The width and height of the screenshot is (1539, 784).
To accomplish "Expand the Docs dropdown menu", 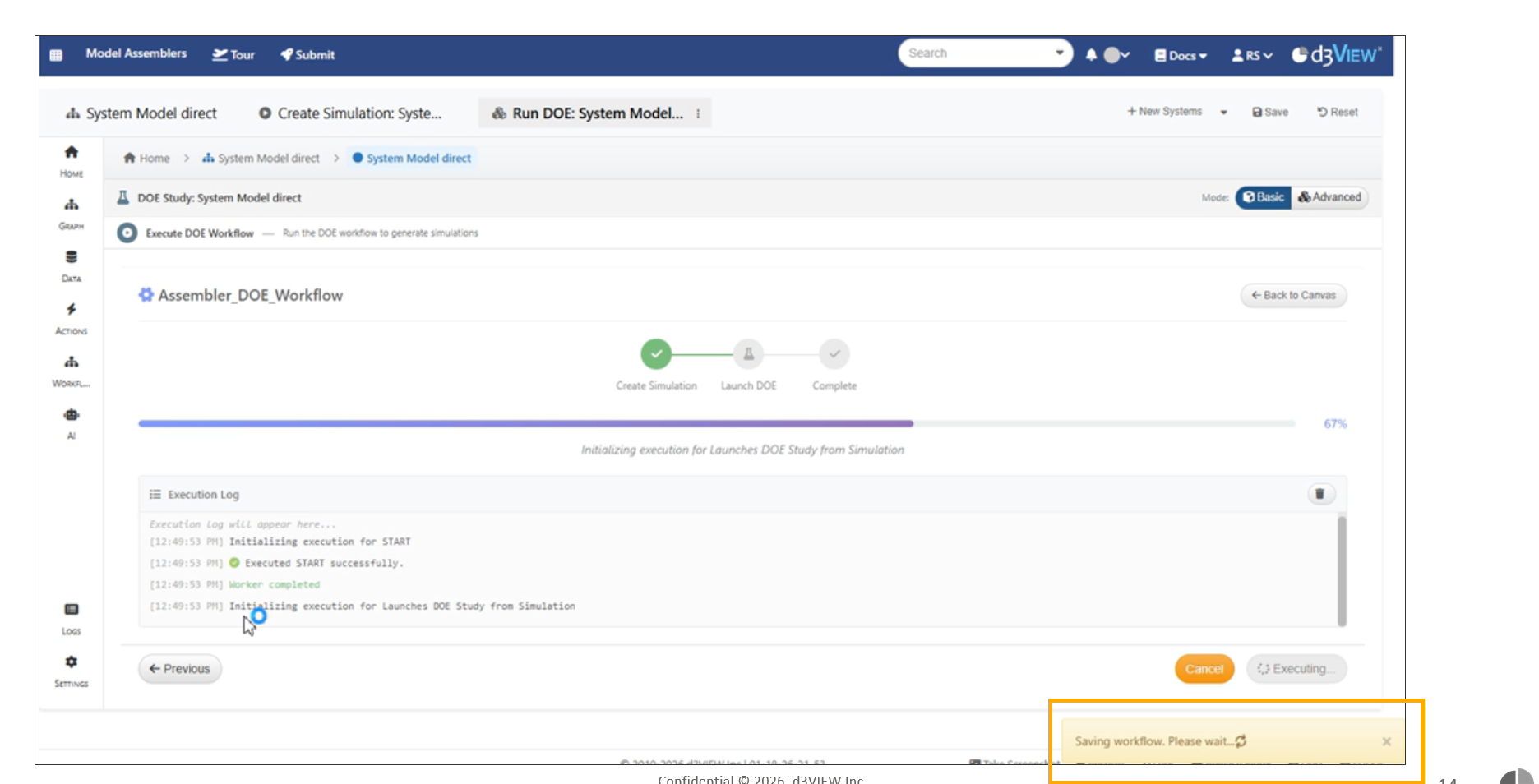I will [x=1181, y=55].
